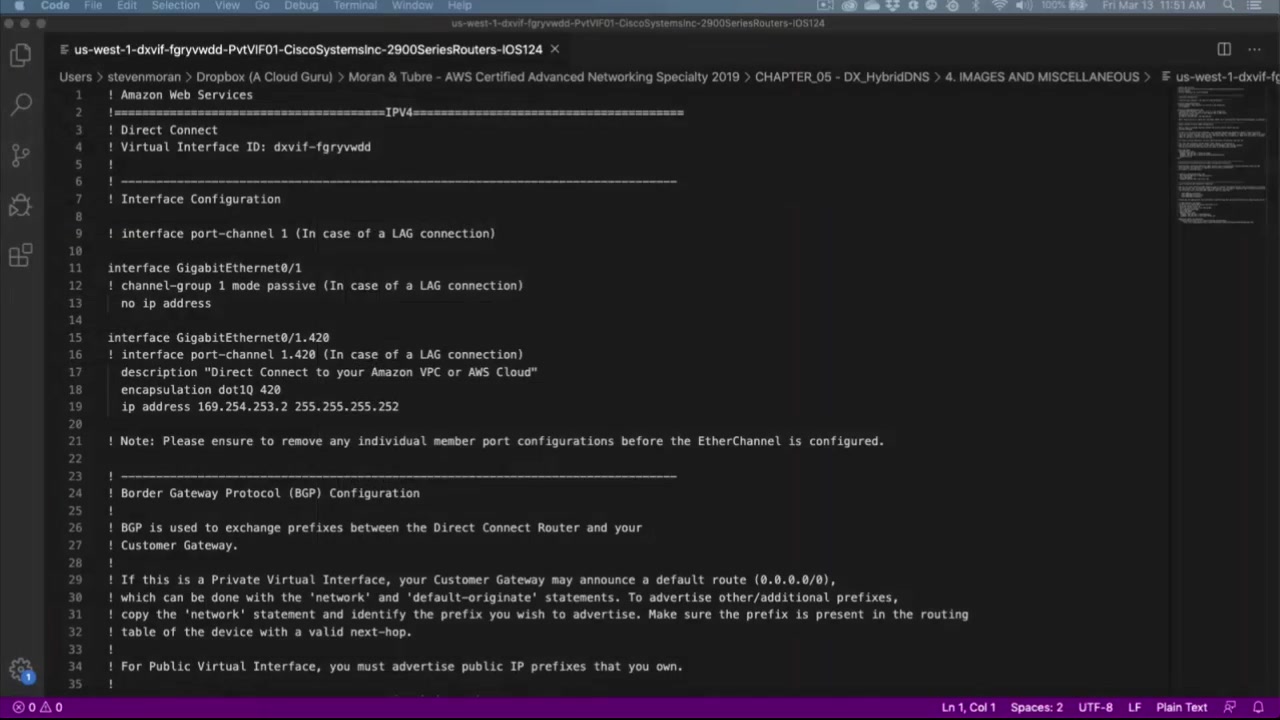Open the View menu
The image size is (1280, 720).
tap(227, 6)
